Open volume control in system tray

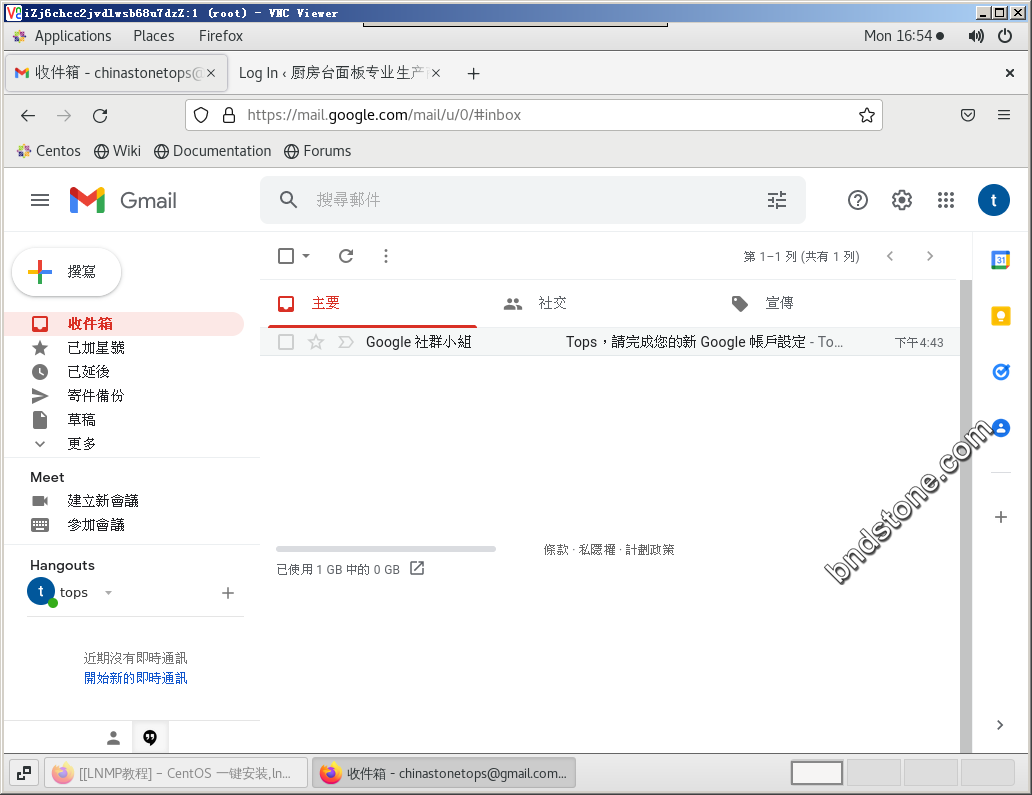click(976, 36)
